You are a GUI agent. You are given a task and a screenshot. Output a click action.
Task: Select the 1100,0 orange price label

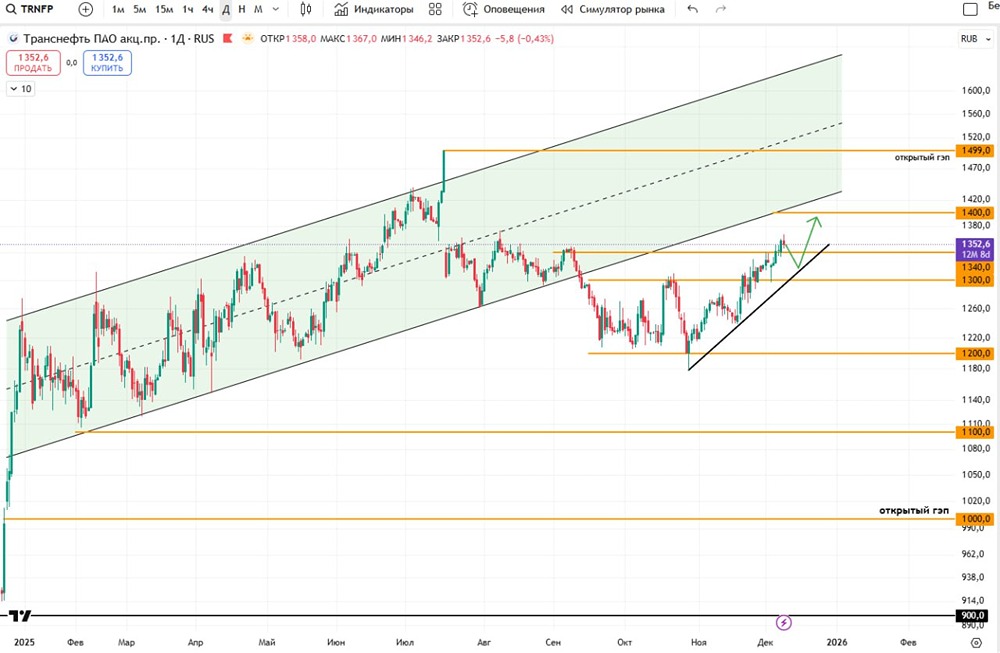click(974, 432)
